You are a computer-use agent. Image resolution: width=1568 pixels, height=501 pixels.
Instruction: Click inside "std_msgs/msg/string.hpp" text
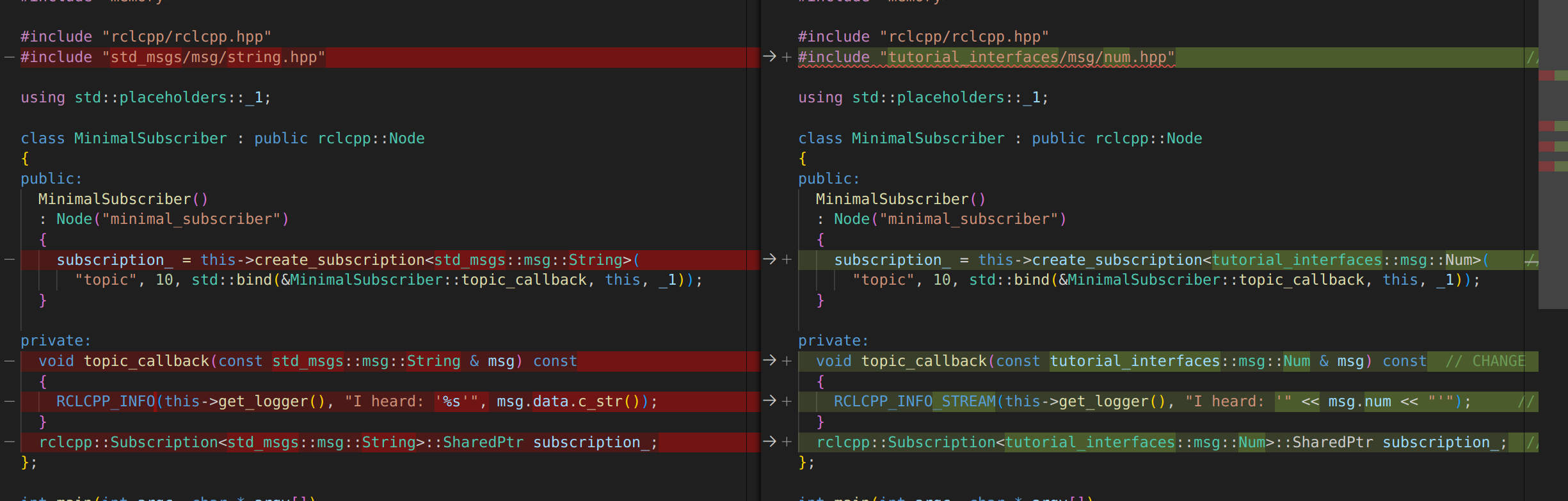[213, 58]
